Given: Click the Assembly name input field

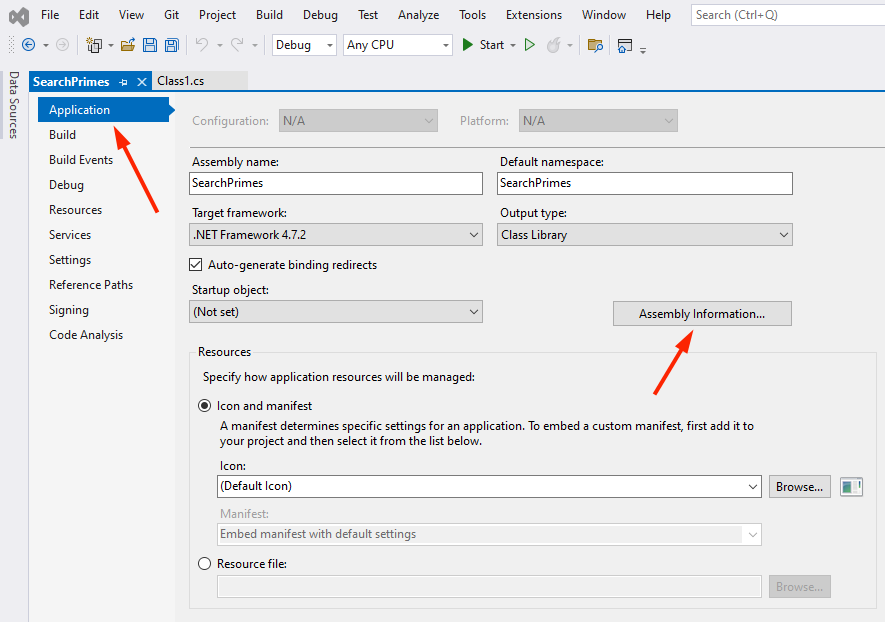Looking at the screenshot, I should point(336,183).
